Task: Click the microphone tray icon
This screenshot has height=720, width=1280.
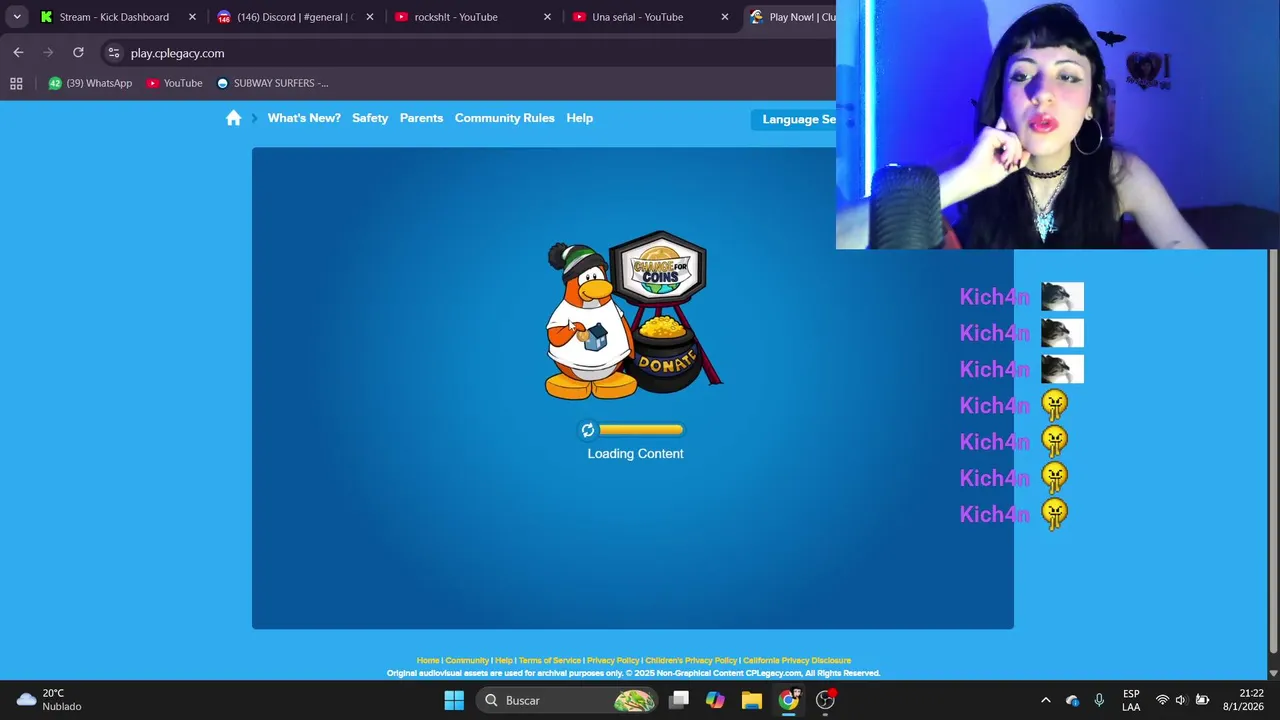Action: coord(1099,700)
